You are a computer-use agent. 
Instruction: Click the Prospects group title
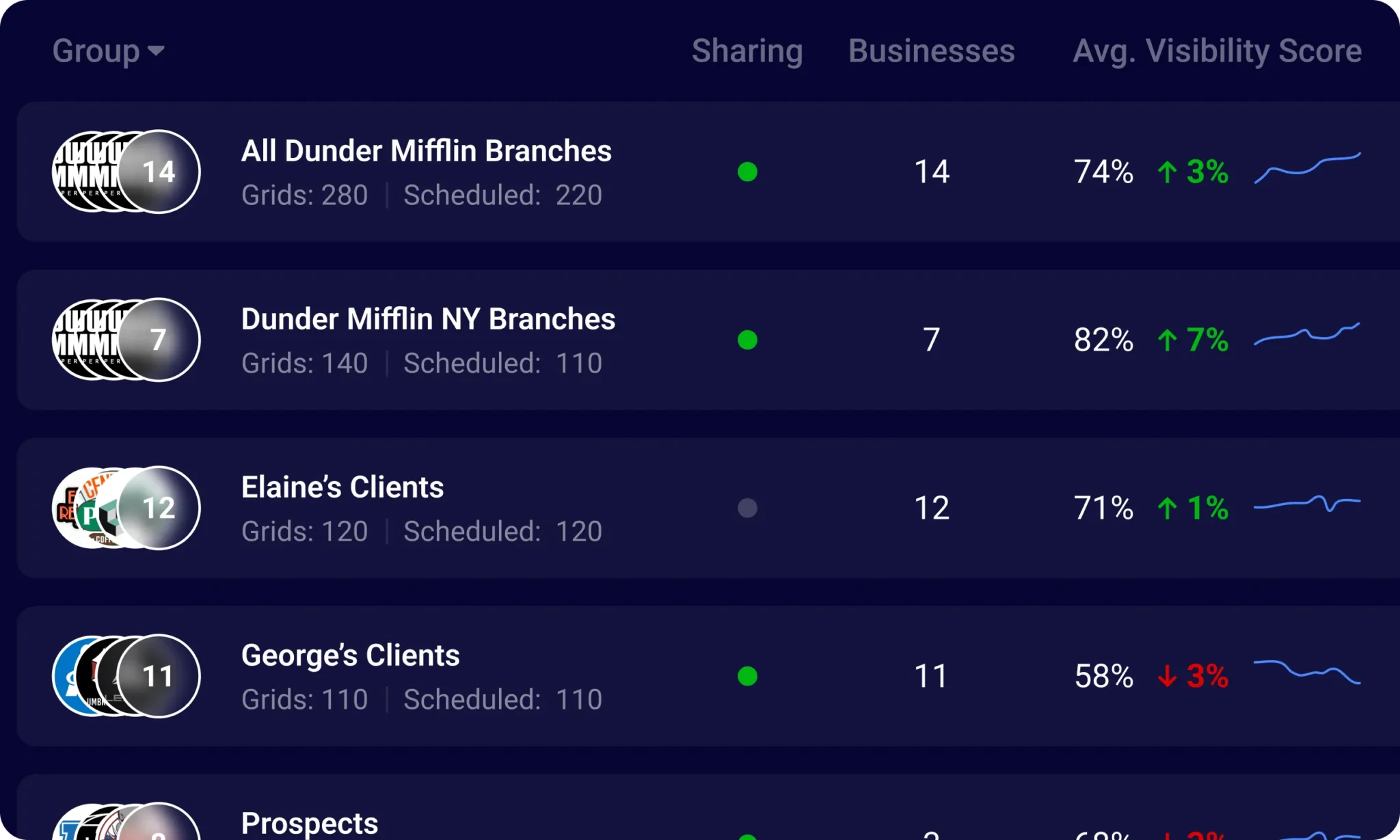(x=310, y=823)
